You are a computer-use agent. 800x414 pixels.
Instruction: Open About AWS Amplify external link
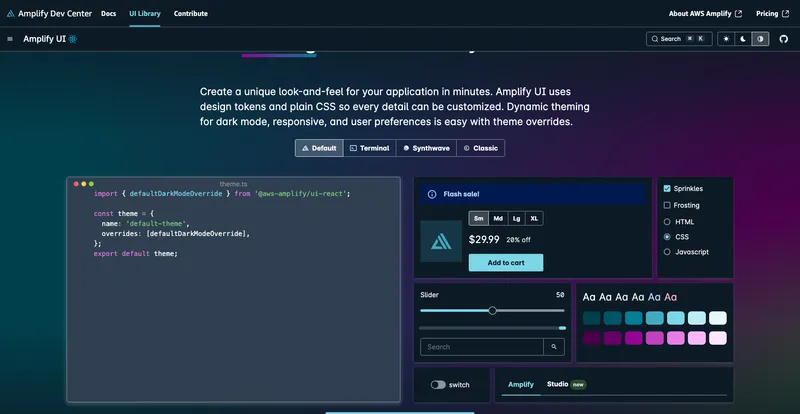[x=705, y=14]
